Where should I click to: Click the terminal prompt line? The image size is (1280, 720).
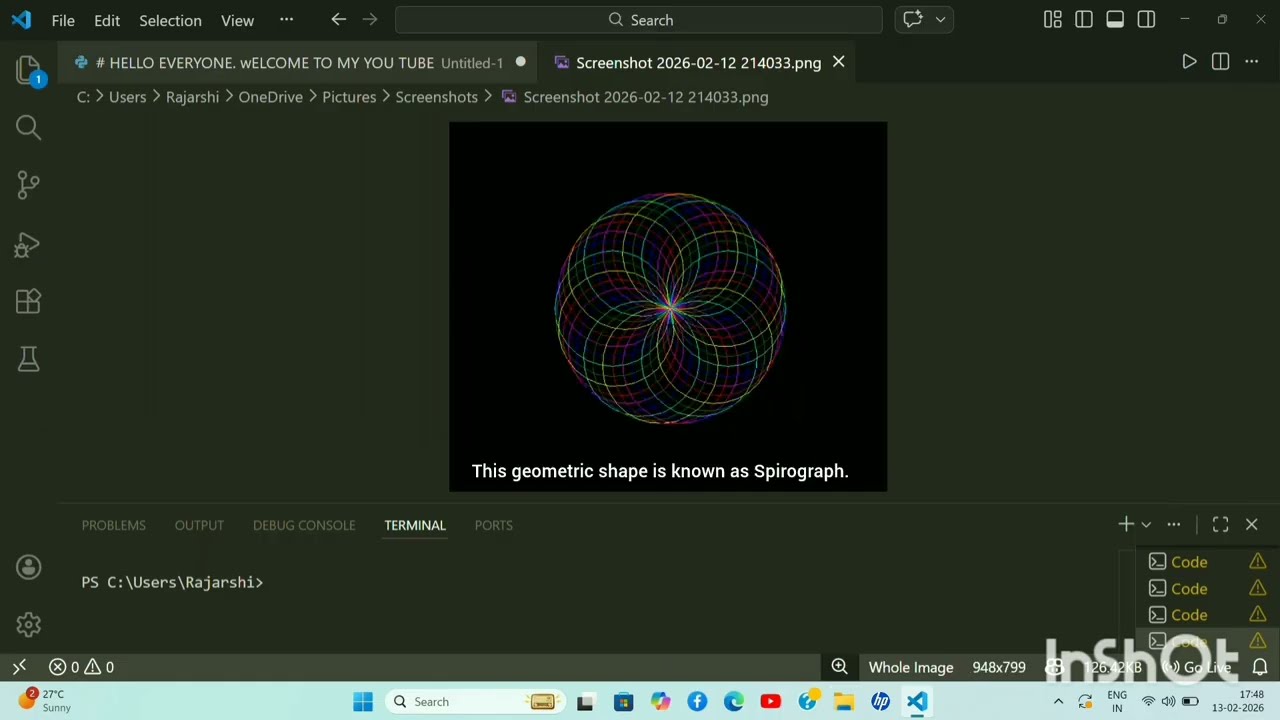coord(172,582)
